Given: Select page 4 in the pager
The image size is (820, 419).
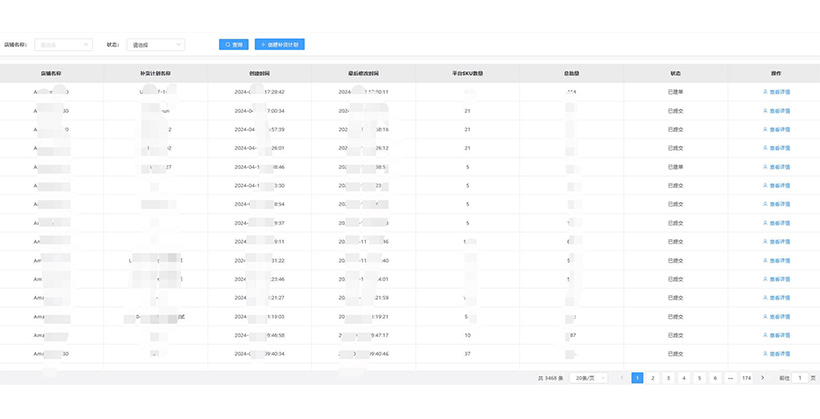Looking at the screenshot, I should pos(684,378).
